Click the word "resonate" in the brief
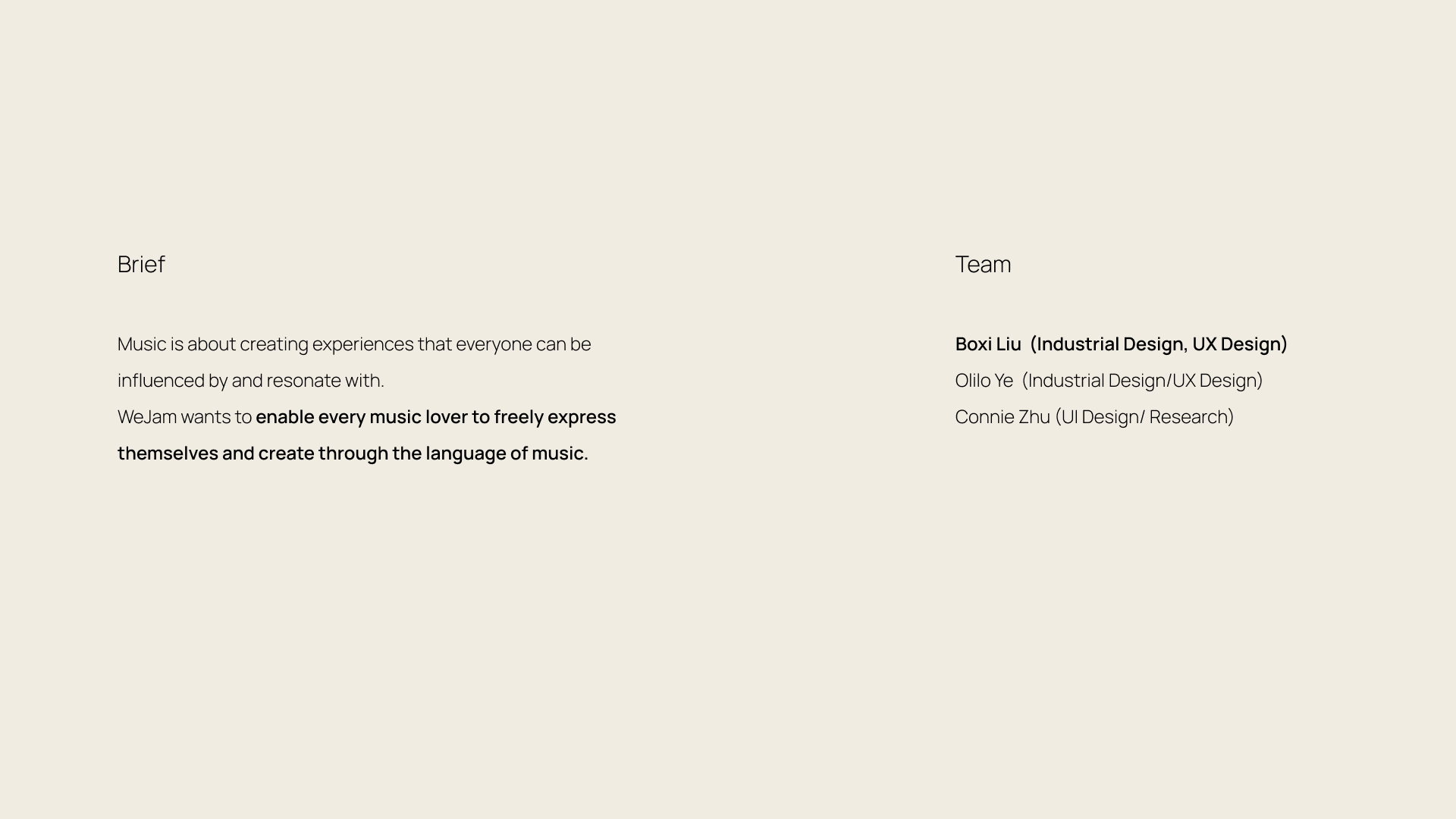This screenshot has height=819, width=1456. 303,381
